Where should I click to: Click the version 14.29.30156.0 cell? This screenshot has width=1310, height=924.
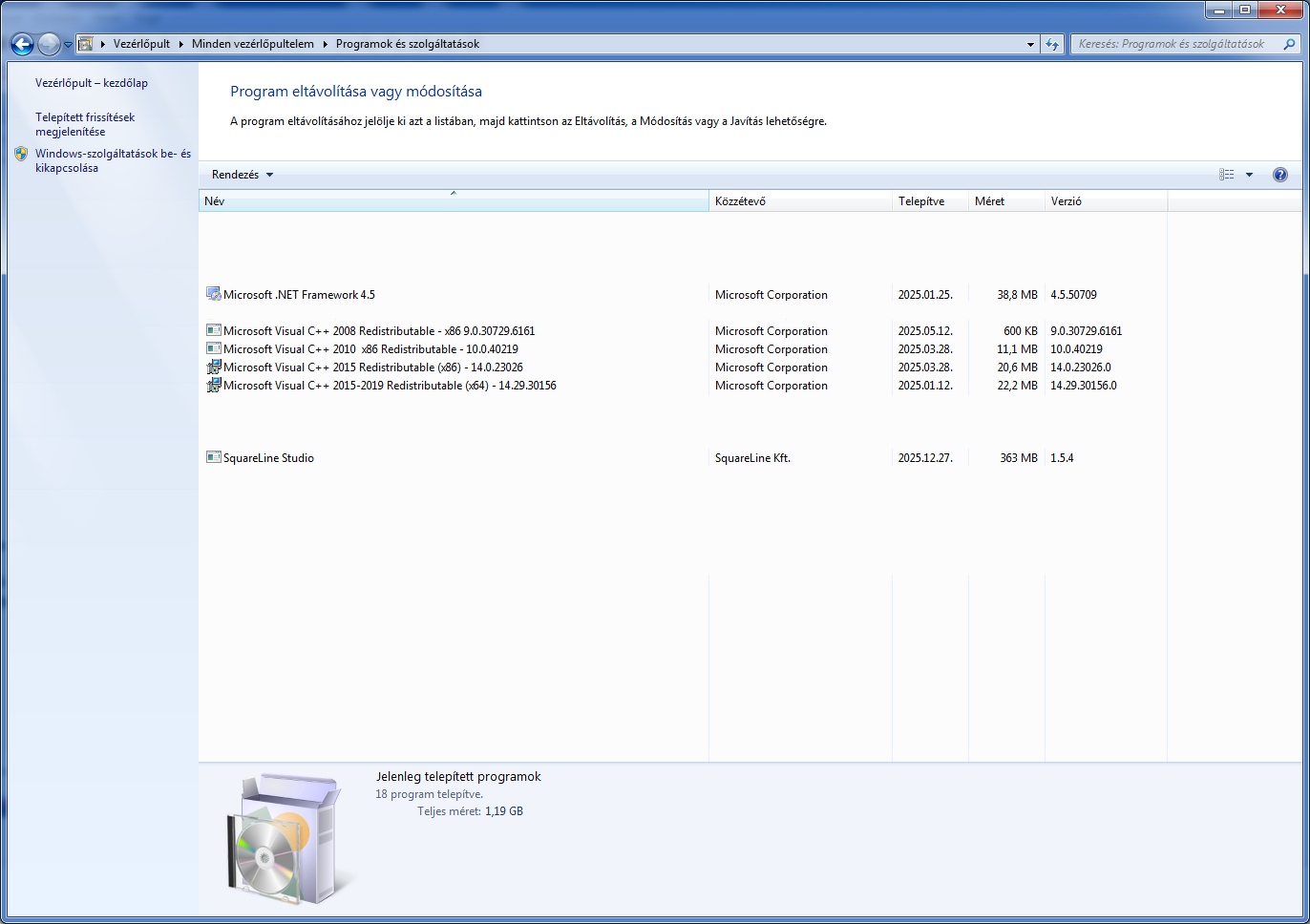point(1084,386)
